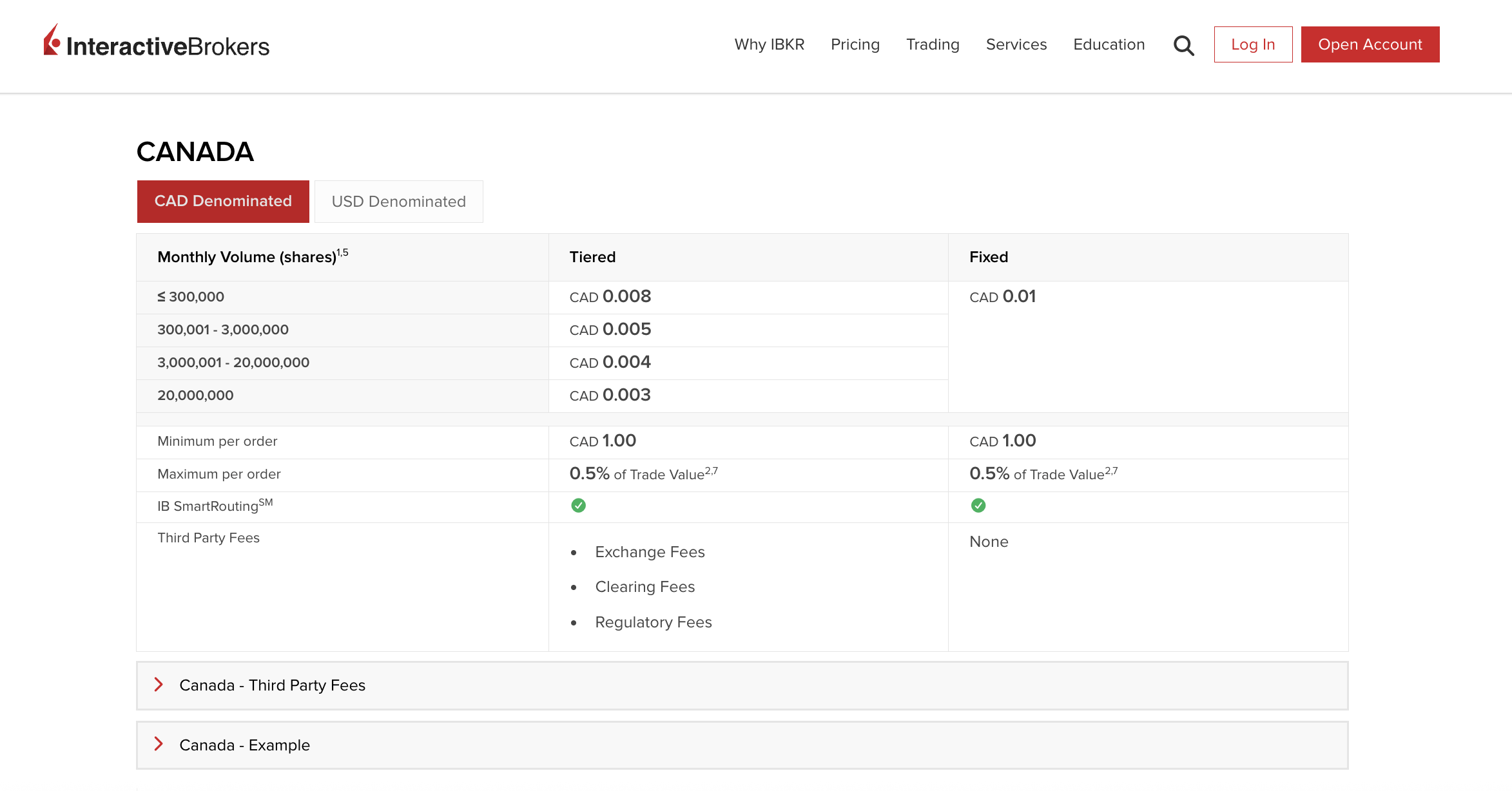Click the Fixed CAD 1.00 minimum value
The image size is (1512, 791).
[x=1003, y=441]
